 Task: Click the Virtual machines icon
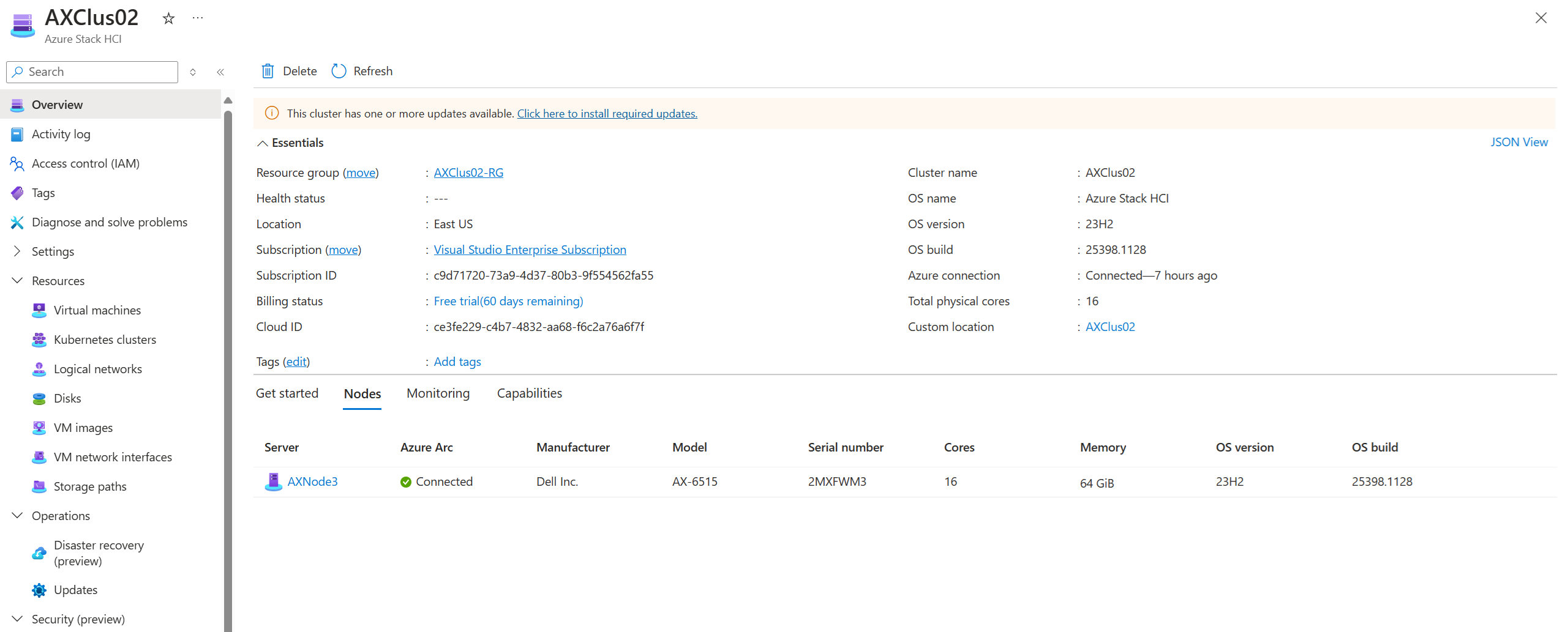(39, 310)
